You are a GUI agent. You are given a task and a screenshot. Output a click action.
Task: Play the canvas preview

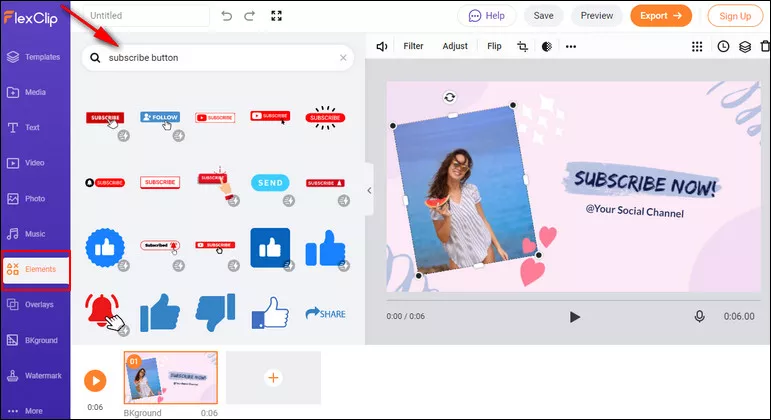pos(574,317)
